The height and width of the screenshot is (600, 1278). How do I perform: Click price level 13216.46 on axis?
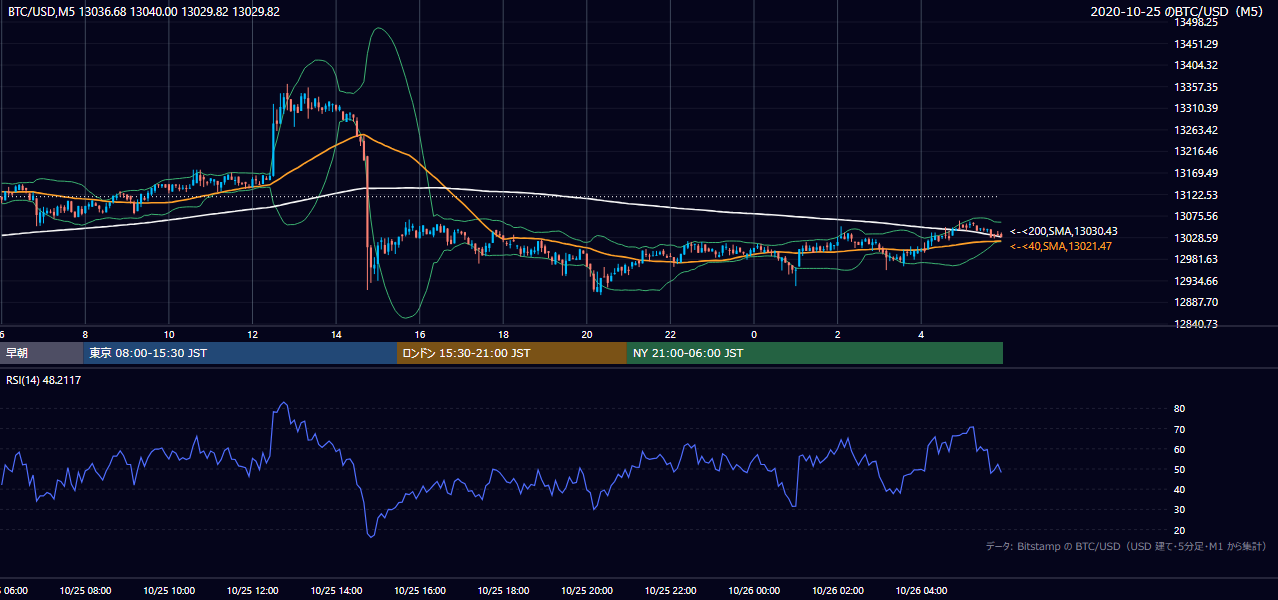click(x=1196, y=151)
